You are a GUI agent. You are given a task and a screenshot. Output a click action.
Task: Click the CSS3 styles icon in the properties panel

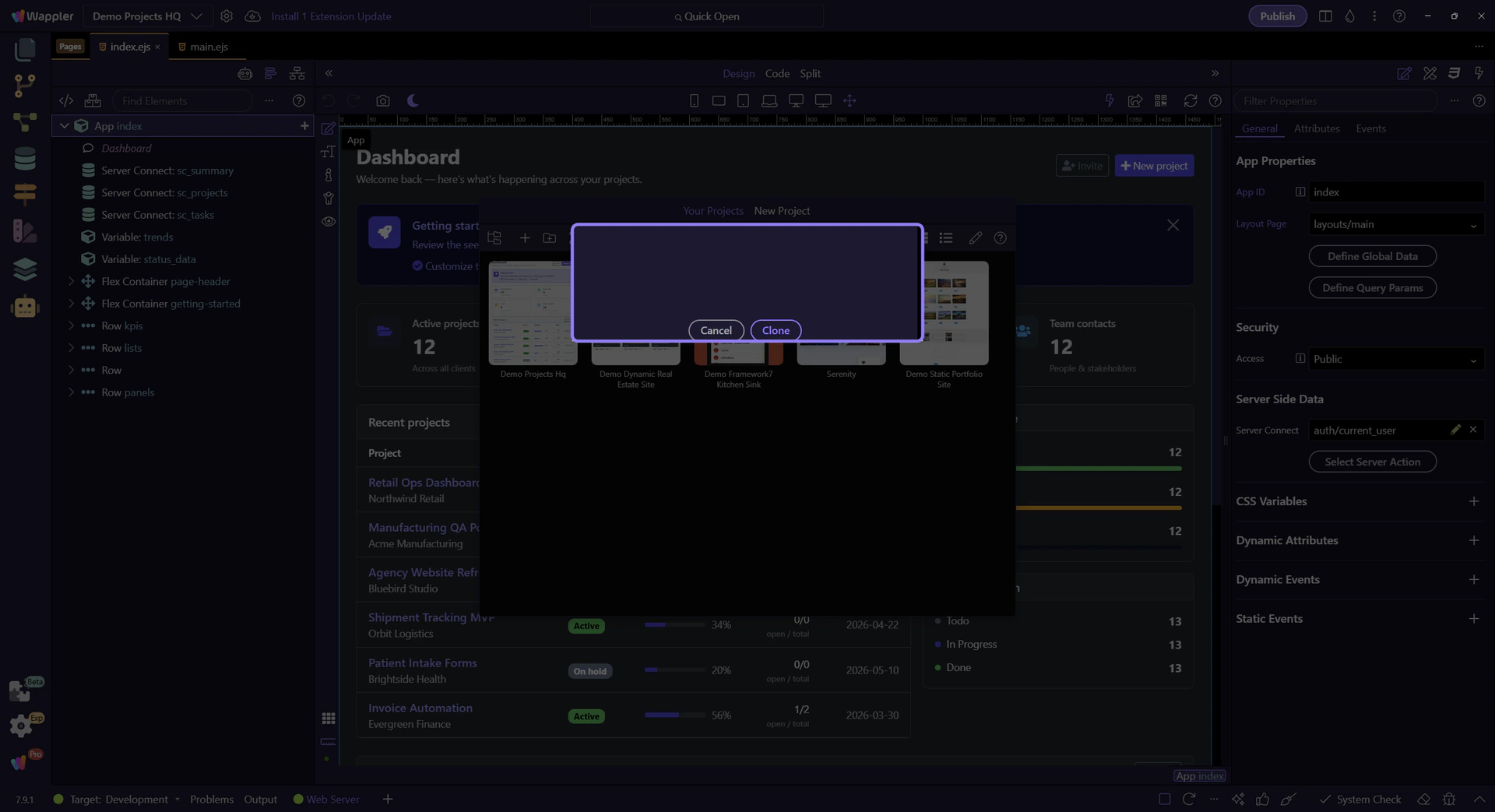(x=1454, y=73)
